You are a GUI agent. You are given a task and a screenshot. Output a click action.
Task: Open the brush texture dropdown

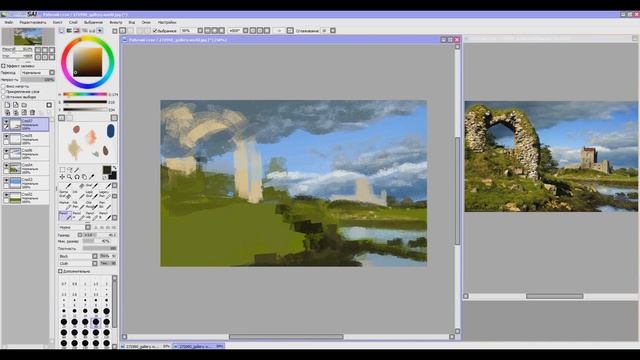point(95,264)
